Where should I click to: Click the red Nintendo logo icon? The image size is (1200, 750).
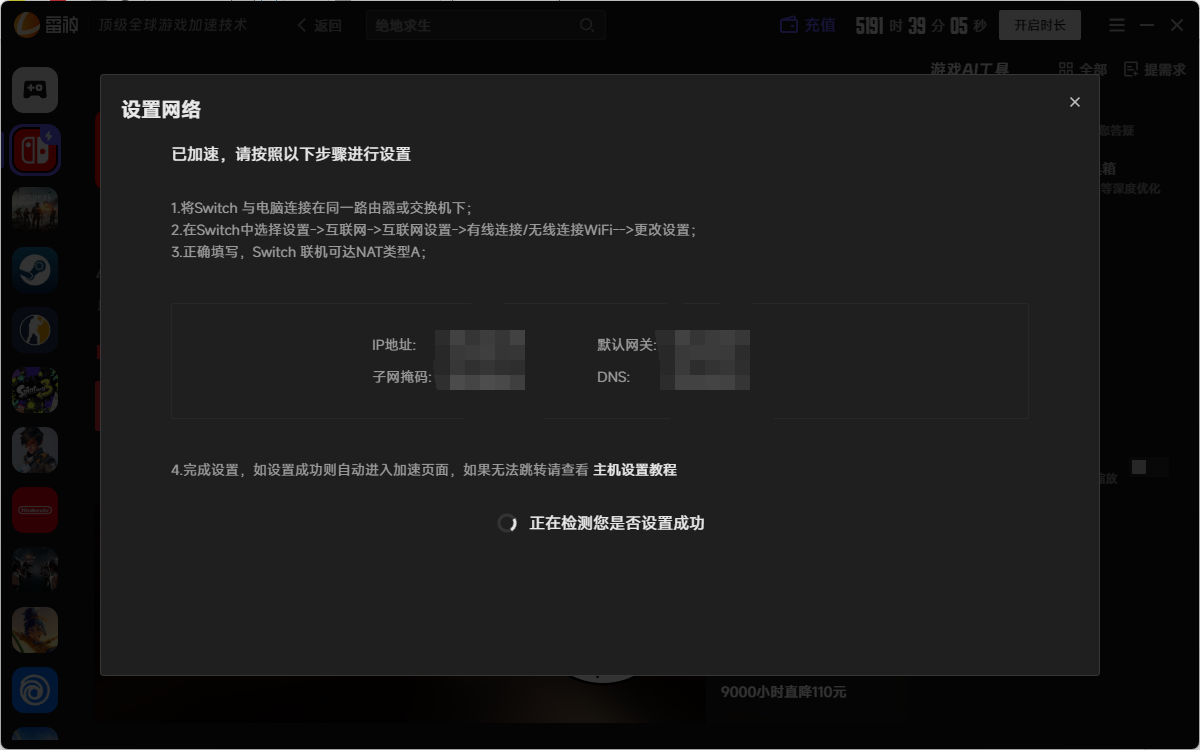point(35,510)
